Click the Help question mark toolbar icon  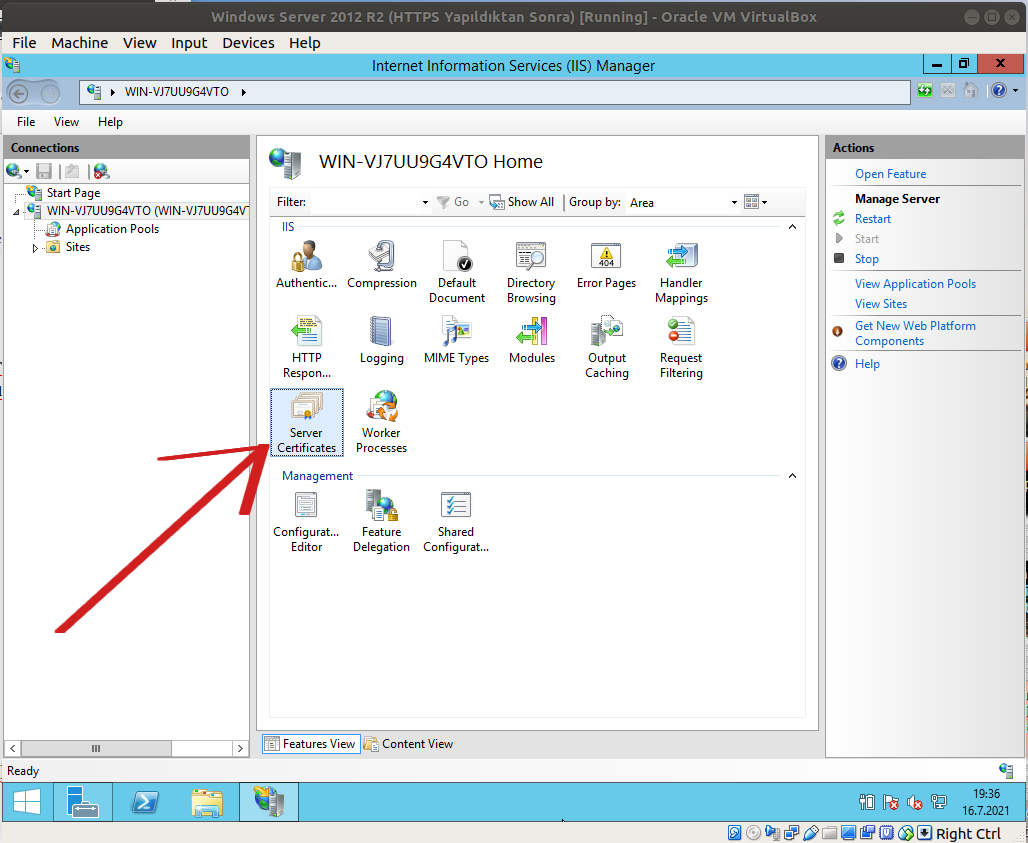pyautogui.click(x=998, y=91)
